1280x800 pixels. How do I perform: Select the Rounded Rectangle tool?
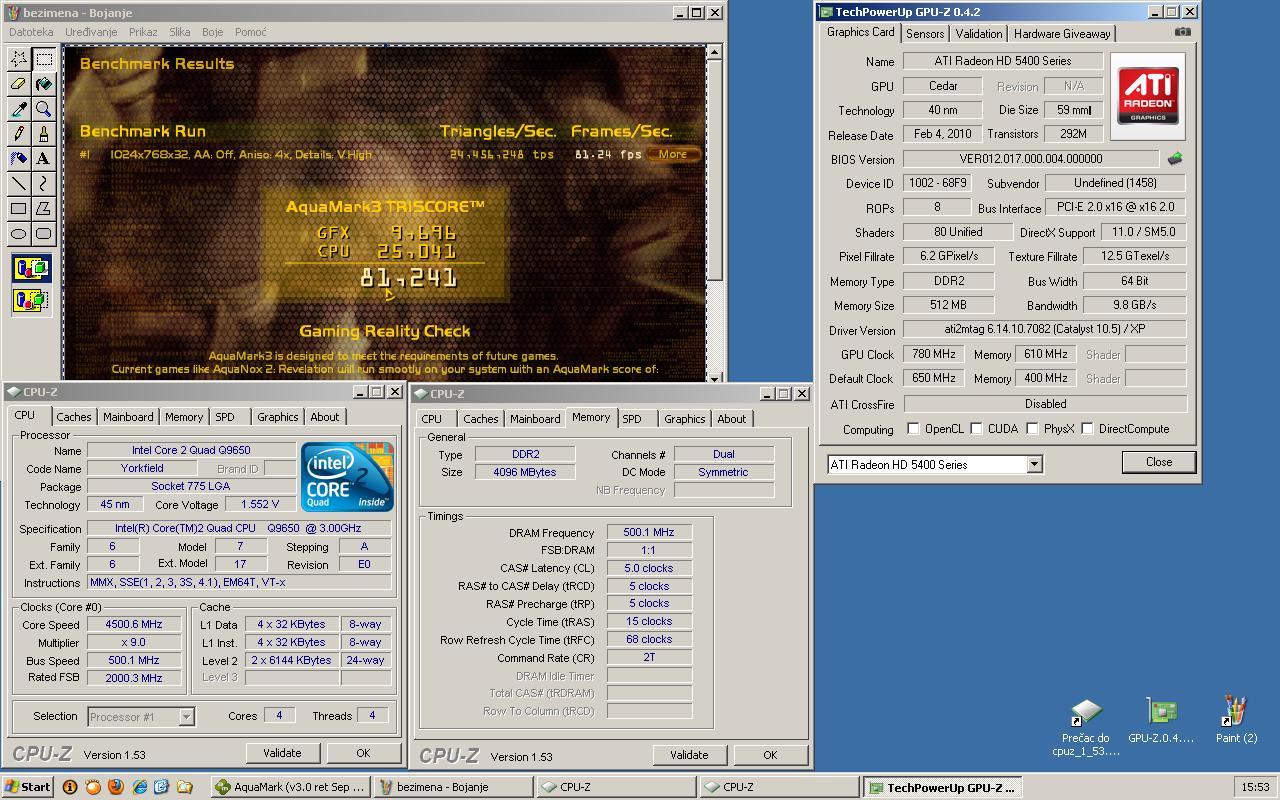click(x=44, y=234)
